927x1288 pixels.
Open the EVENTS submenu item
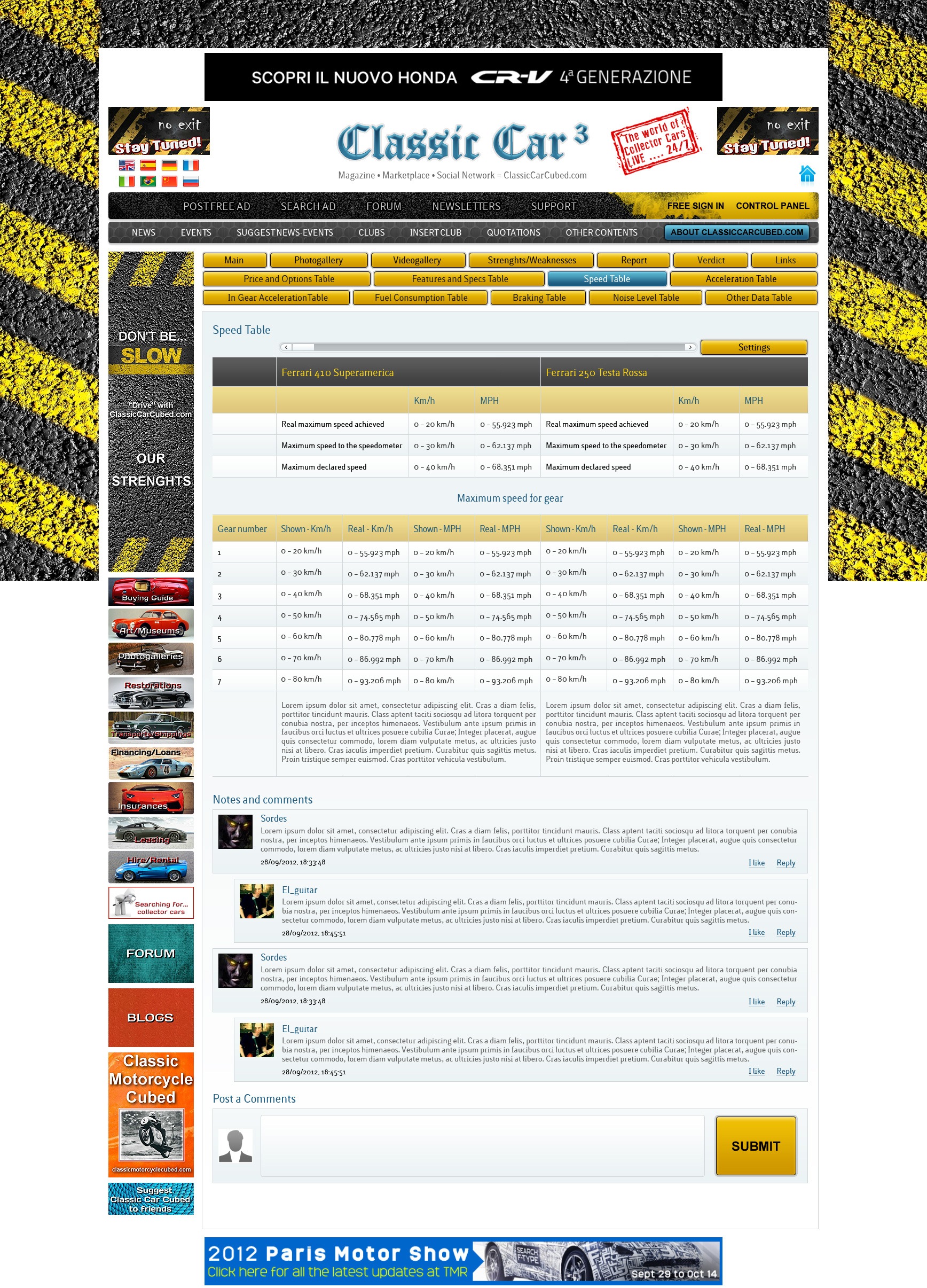tap(196, 233)
